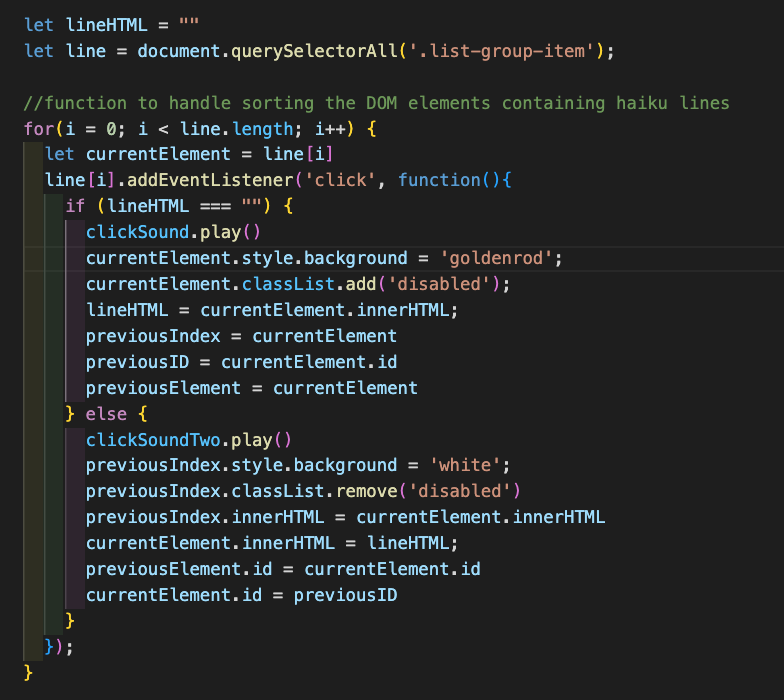Click the 'function' keyword
Viewport: 784px width, 700px height.
[x=439, y=180]
